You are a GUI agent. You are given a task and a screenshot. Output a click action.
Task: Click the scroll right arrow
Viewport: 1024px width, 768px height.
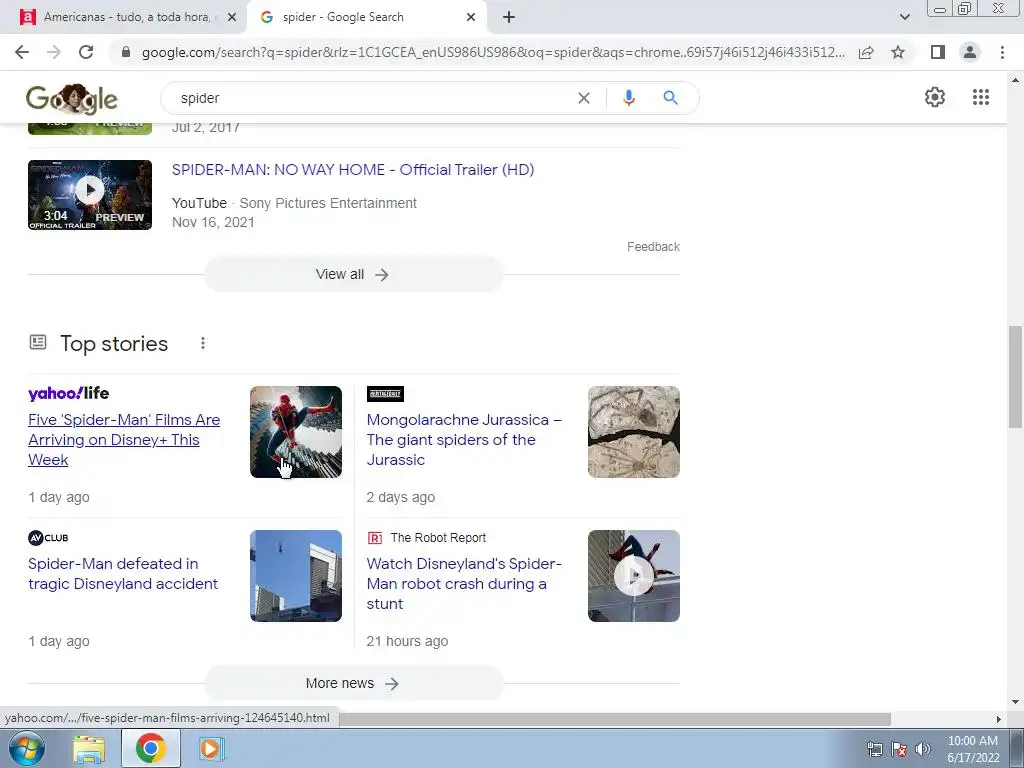[999, 719]
